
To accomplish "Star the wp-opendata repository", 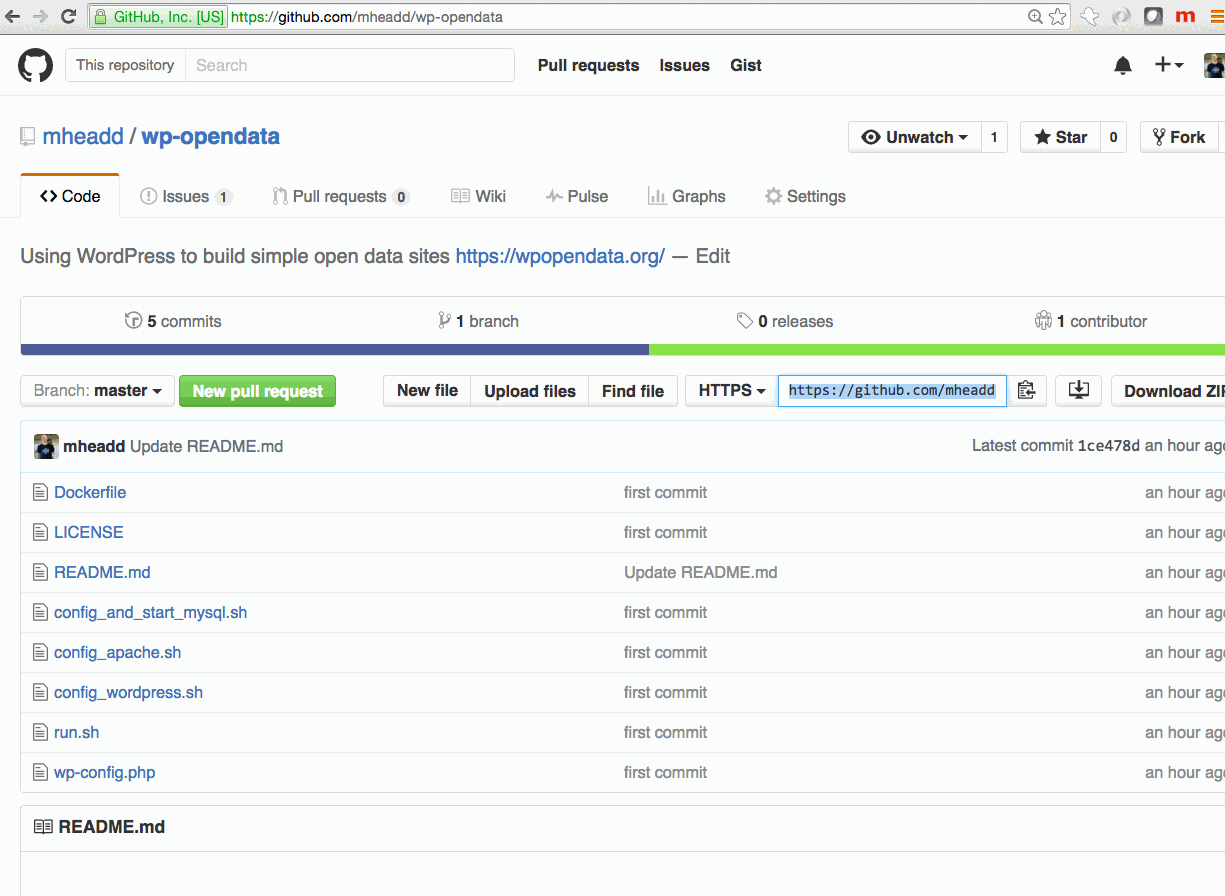I will pyautogui.click(x=1060, y=137).
